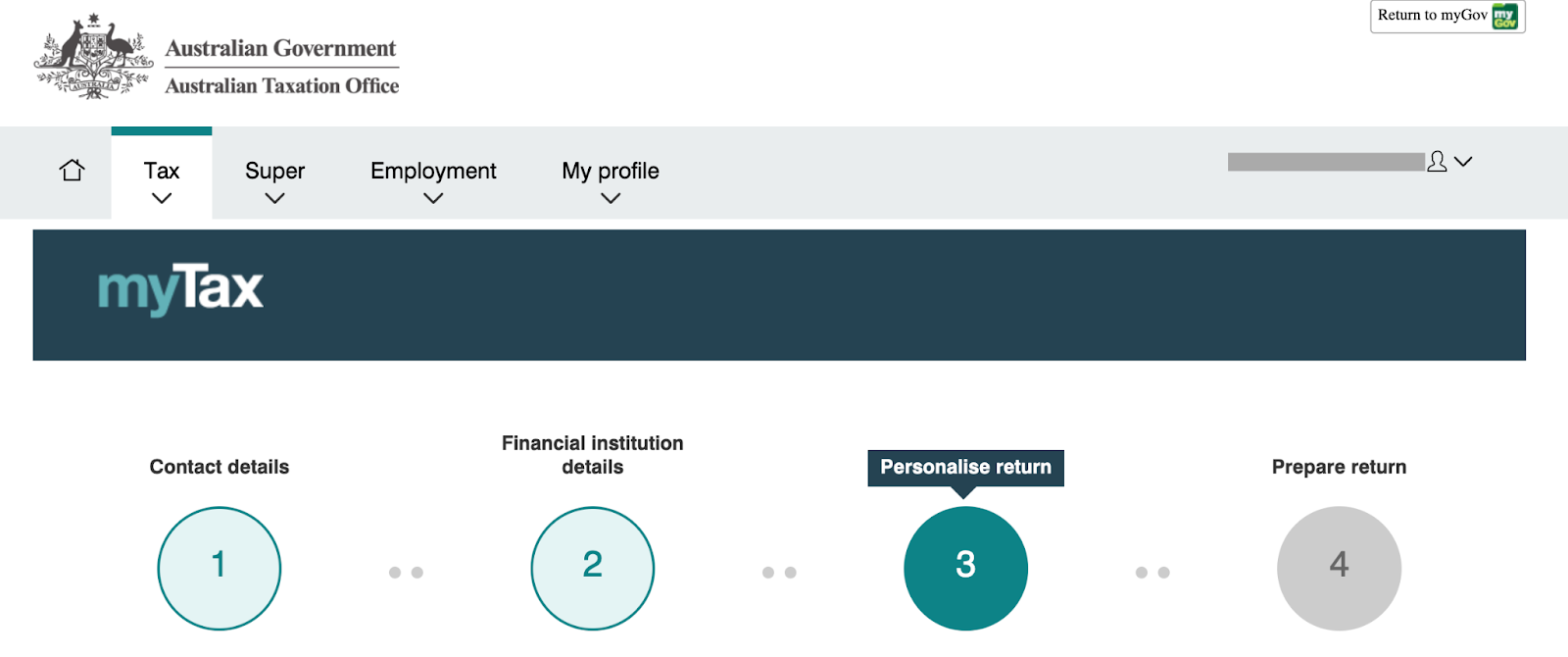This screenshot has height=657, width=1568.
Task: Click the myTax banner logo
Action: point(180,289)
